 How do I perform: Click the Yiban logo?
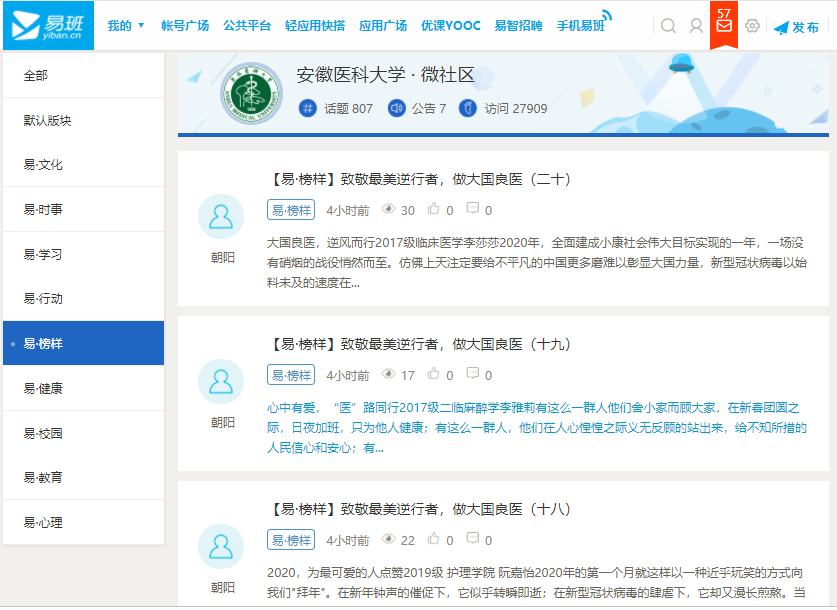[47, 25]
